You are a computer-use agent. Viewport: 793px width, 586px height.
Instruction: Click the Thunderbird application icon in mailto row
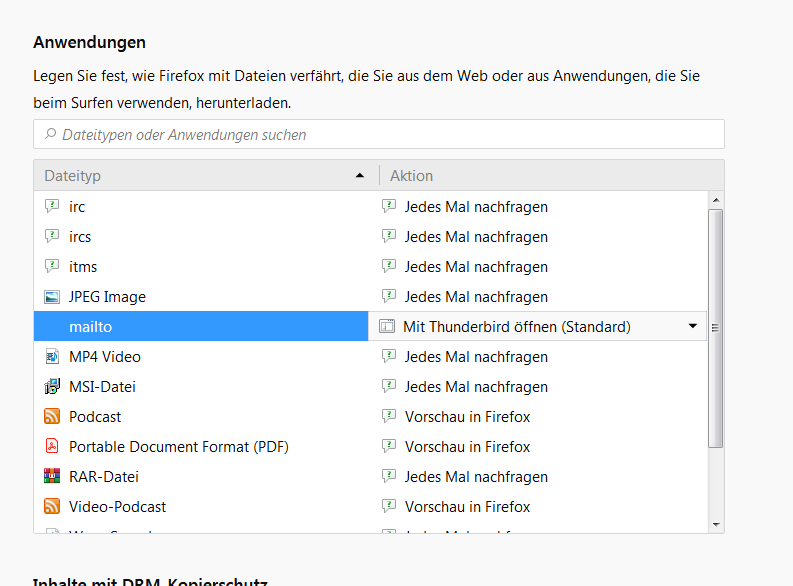click(387, 326)
